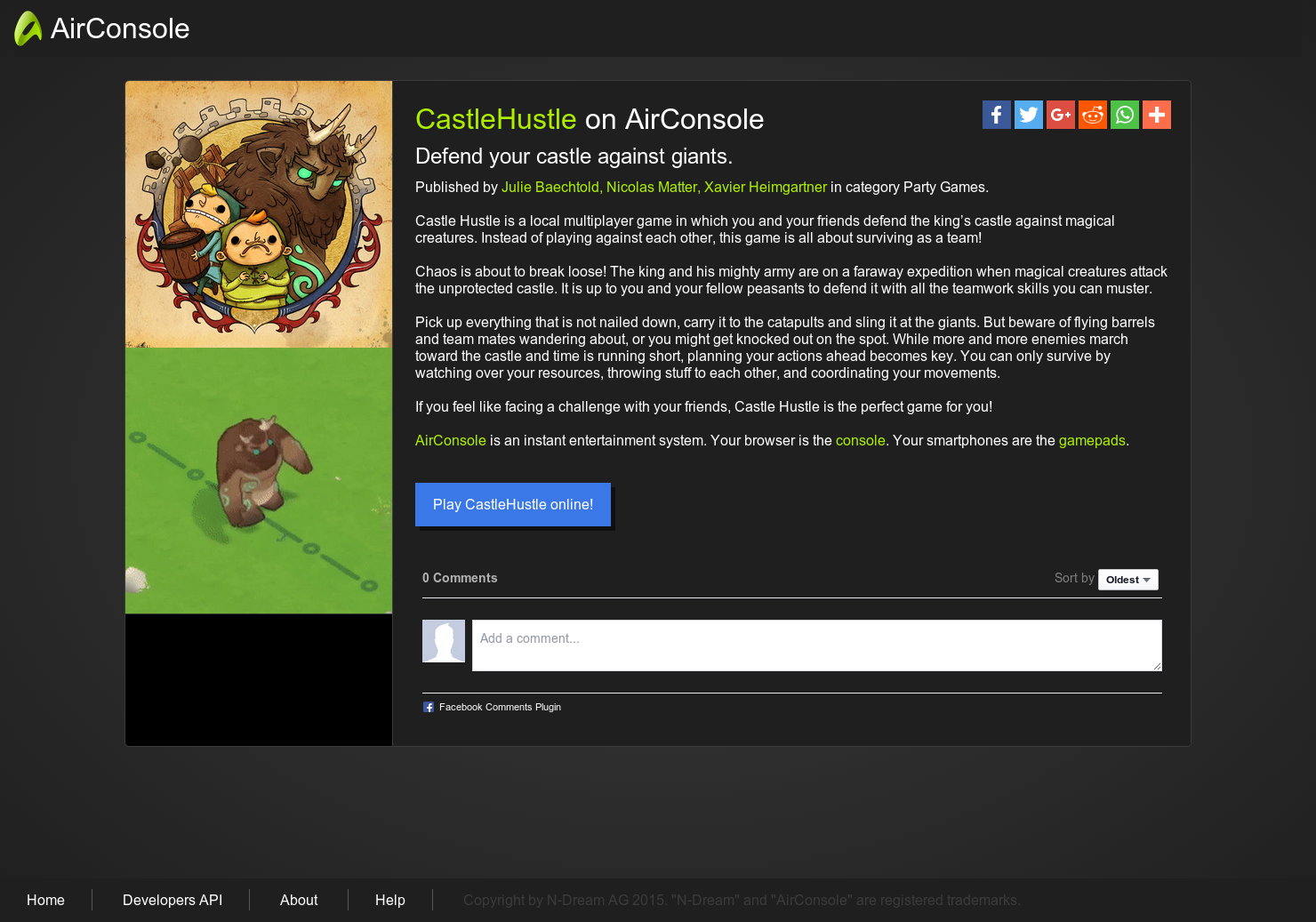Image resolution: width=1316 pixels, height=922 pixels.
Task: Open Developers API footer link
Action: pos(173,900)
